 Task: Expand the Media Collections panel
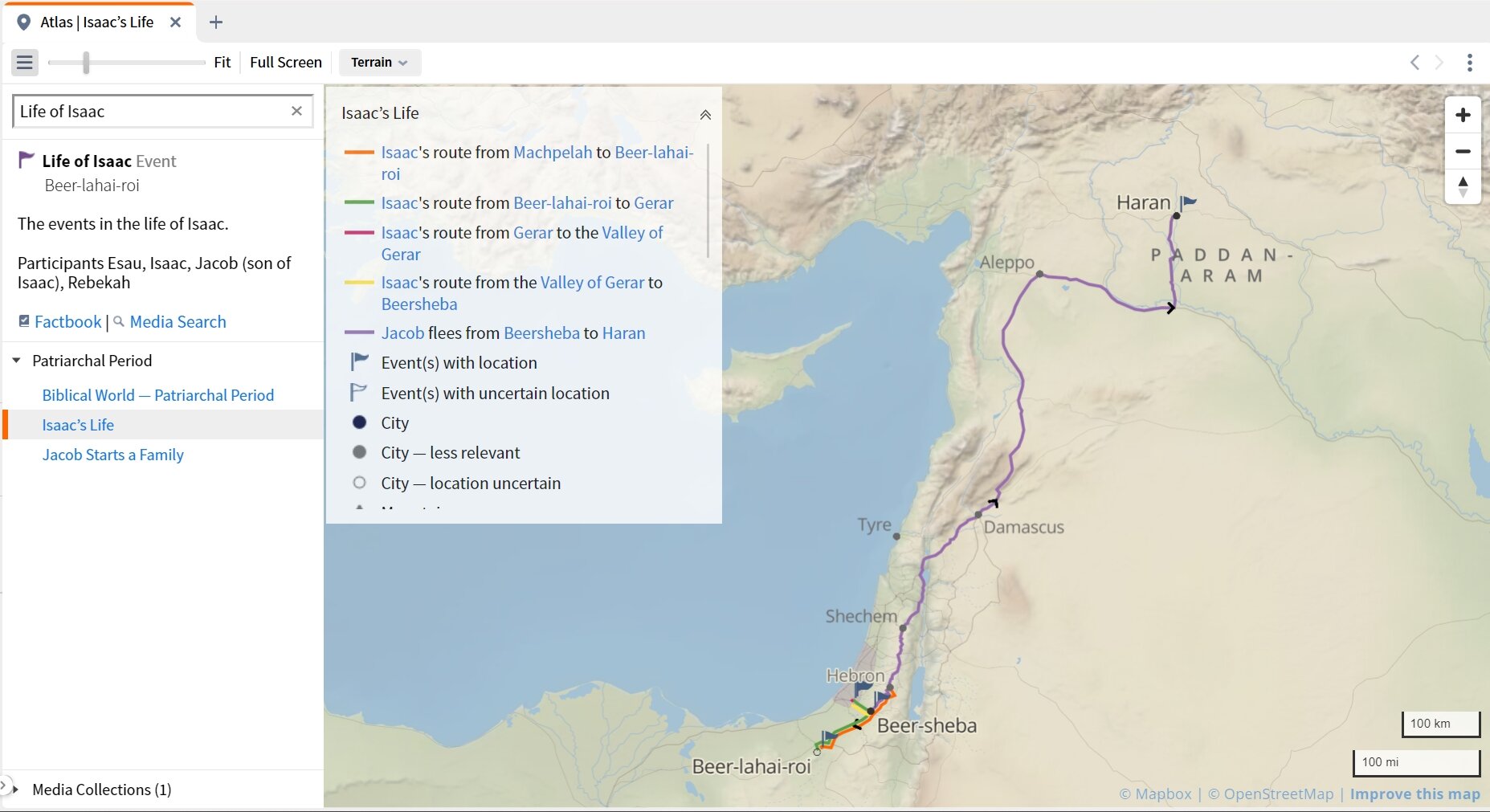(14, 790)
